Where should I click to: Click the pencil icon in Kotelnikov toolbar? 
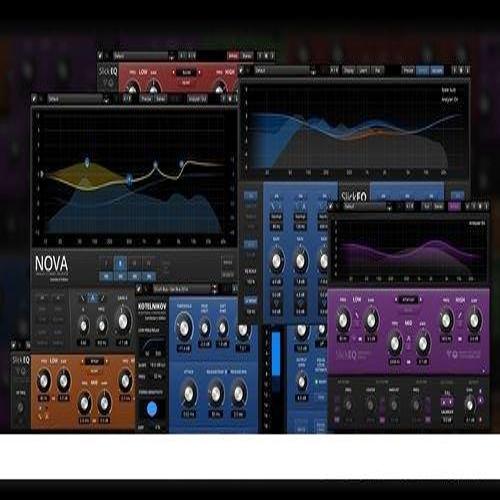pyautogui.click(x=139, y=289)
